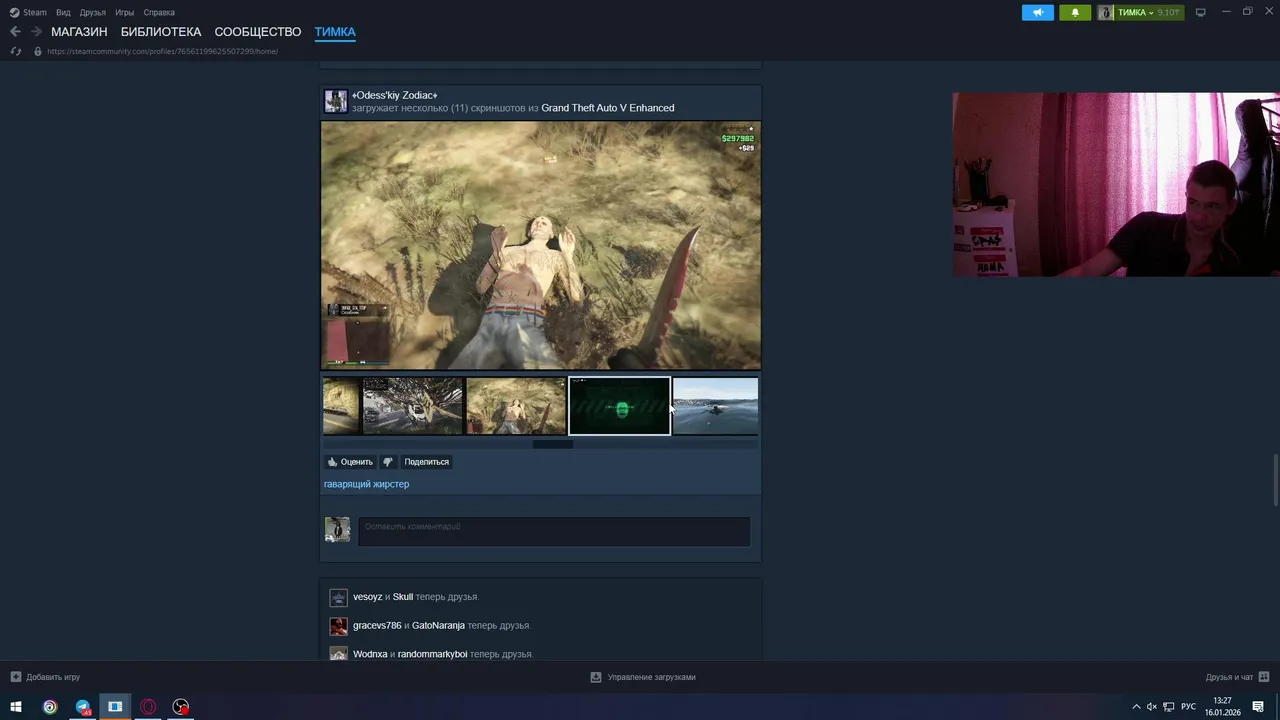Open the +Odess'kiy Zodiac+ profile name link

click(x=394, y=95)
